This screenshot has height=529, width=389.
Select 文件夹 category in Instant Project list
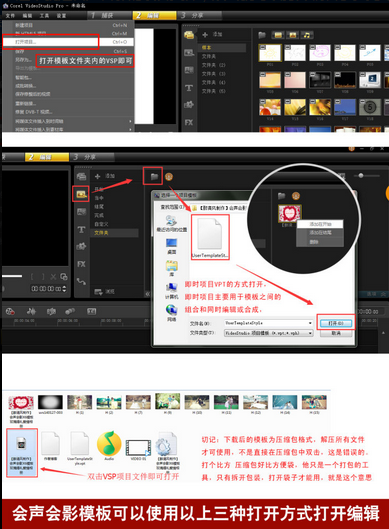pos(114,233)
